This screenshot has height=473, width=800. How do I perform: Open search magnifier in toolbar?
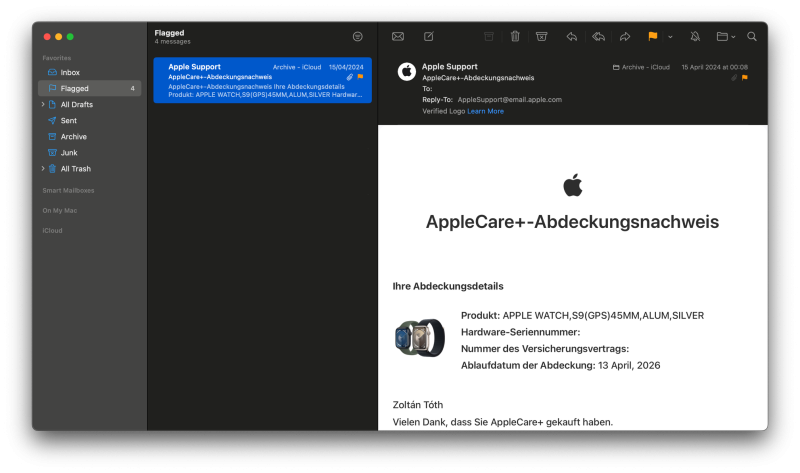pos(752,36)
